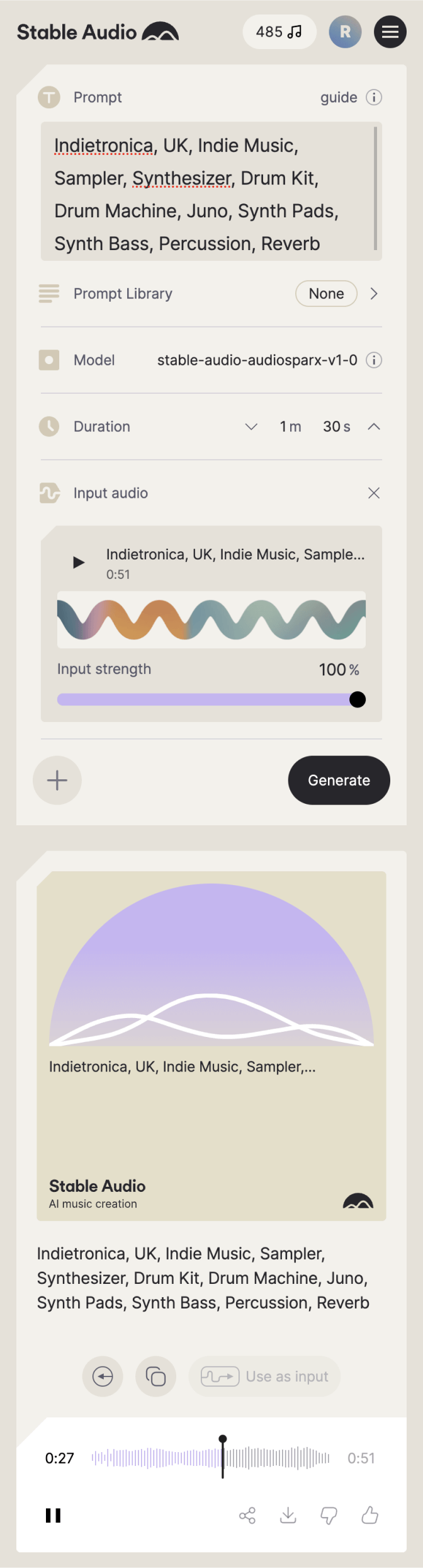Viewport: 423px width, 1568px height.
Task: Open the R profile menu
Action: [x=345, y=31]
